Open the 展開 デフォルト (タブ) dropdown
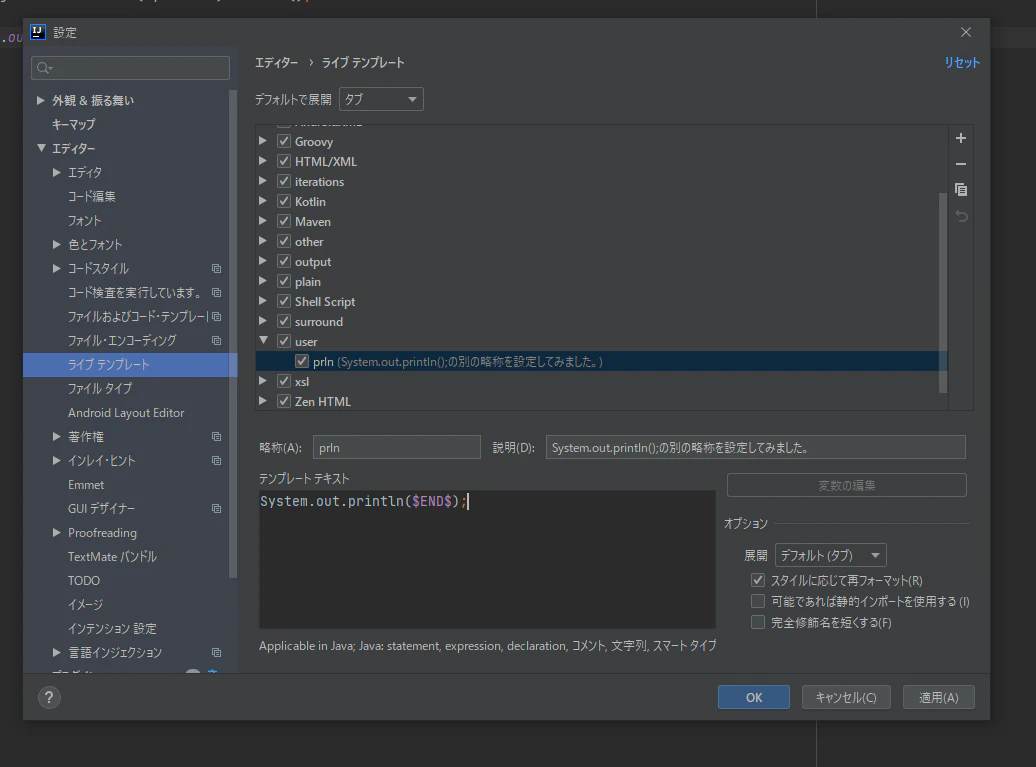This screenshot has width=1036, height=767. pyautogui.click(x=831, y=555)
